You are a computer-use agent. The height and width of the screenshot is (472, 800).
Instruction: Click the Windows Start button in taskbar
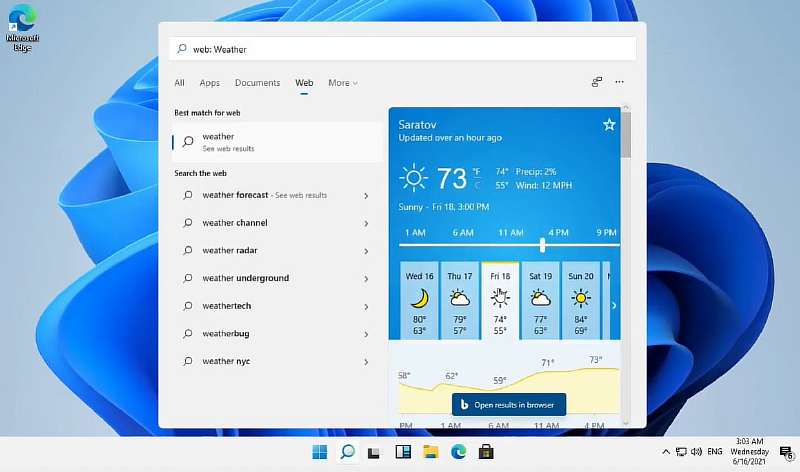coord(319,452)
